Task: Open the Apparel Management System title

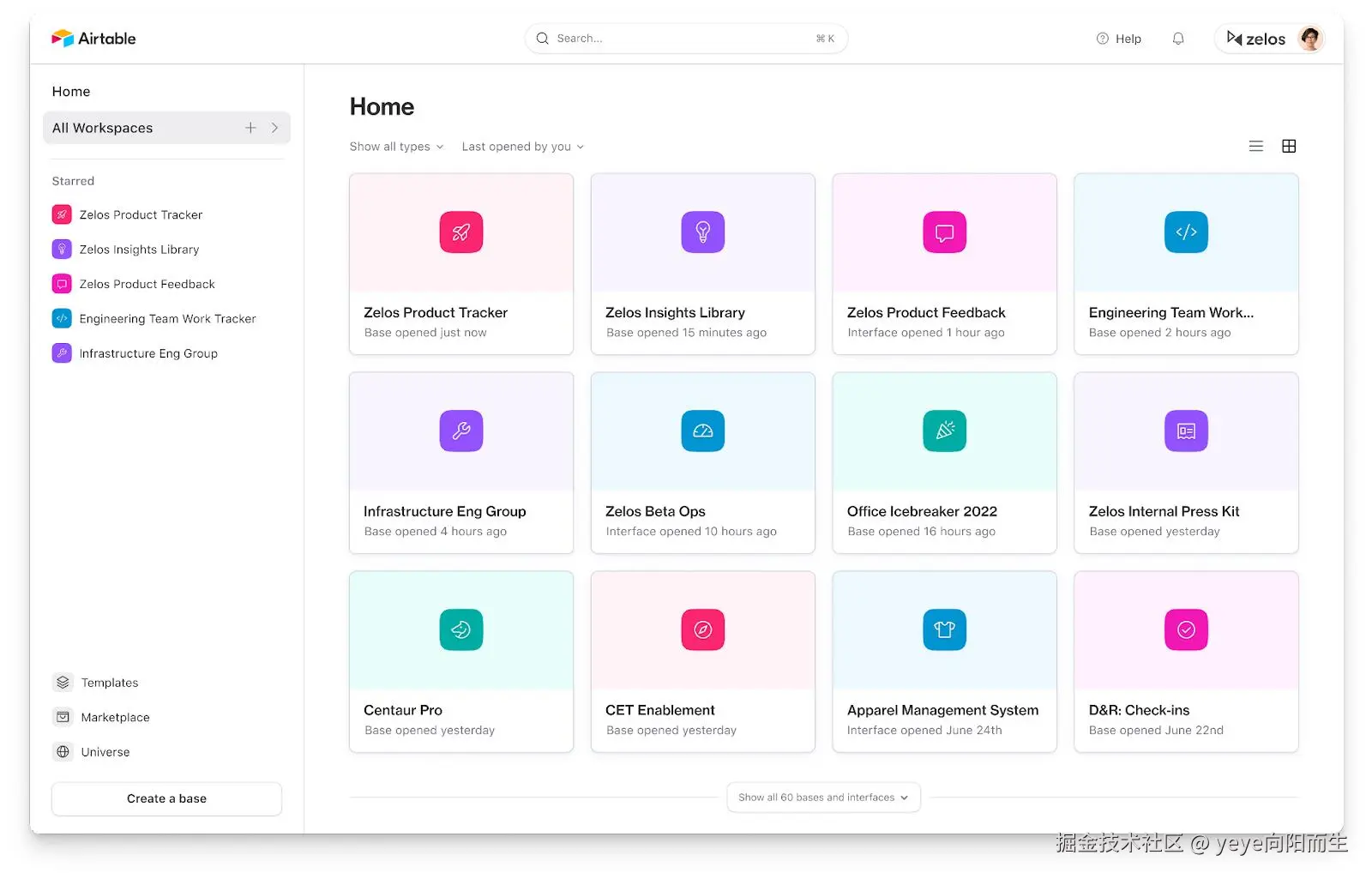Action: [943, 711]
